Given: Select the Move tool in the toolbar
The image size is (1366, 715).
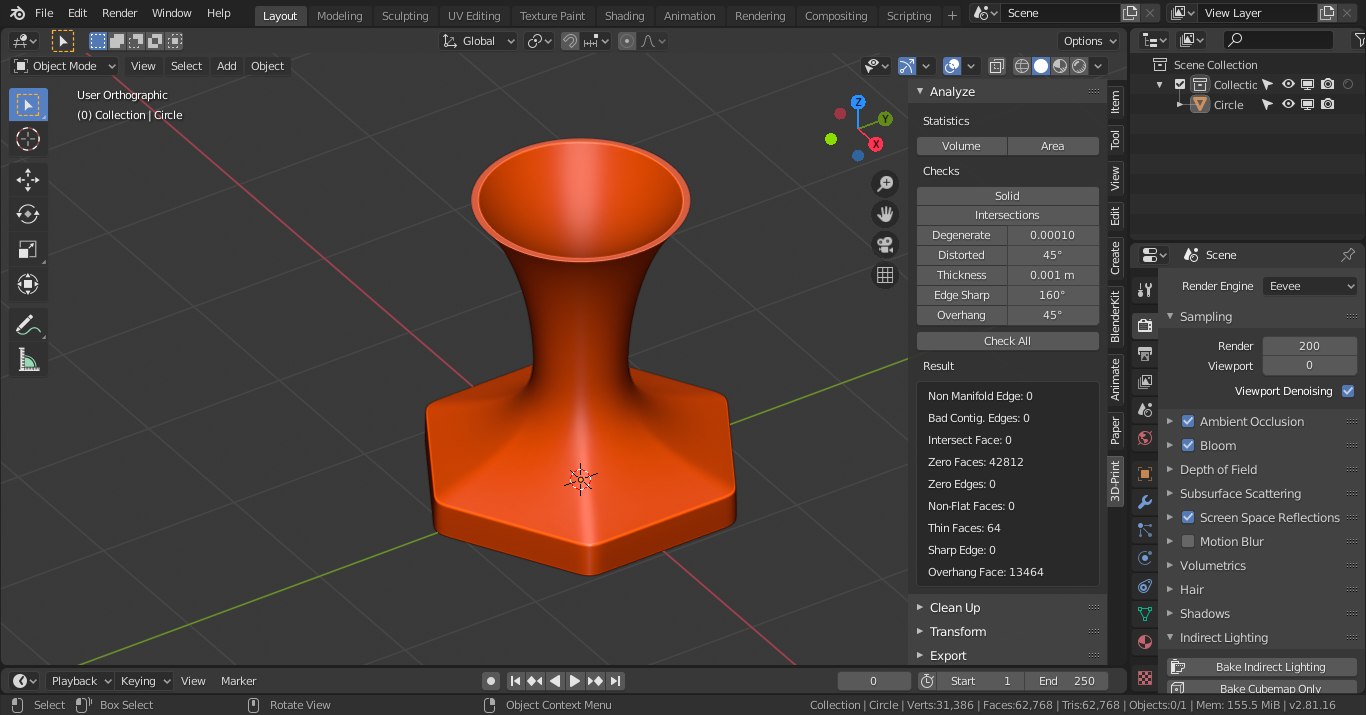Looking at the screenshot, I should (x=28, y=179).
